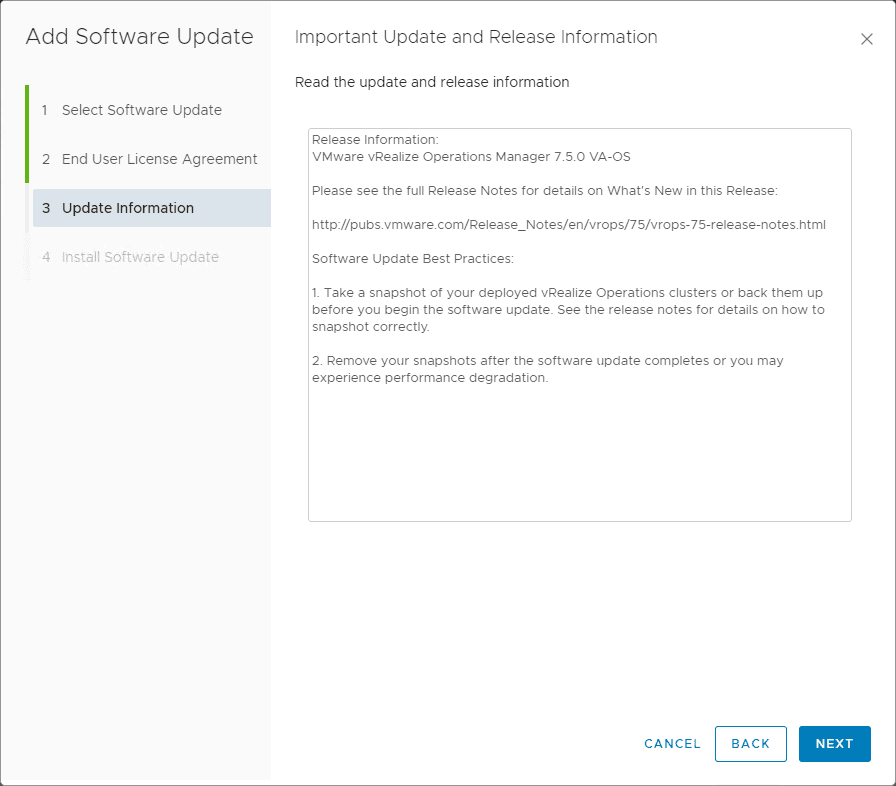896x786 pixels.
Task: Close the Add Software Update dialog
Action: click(867, 39)
